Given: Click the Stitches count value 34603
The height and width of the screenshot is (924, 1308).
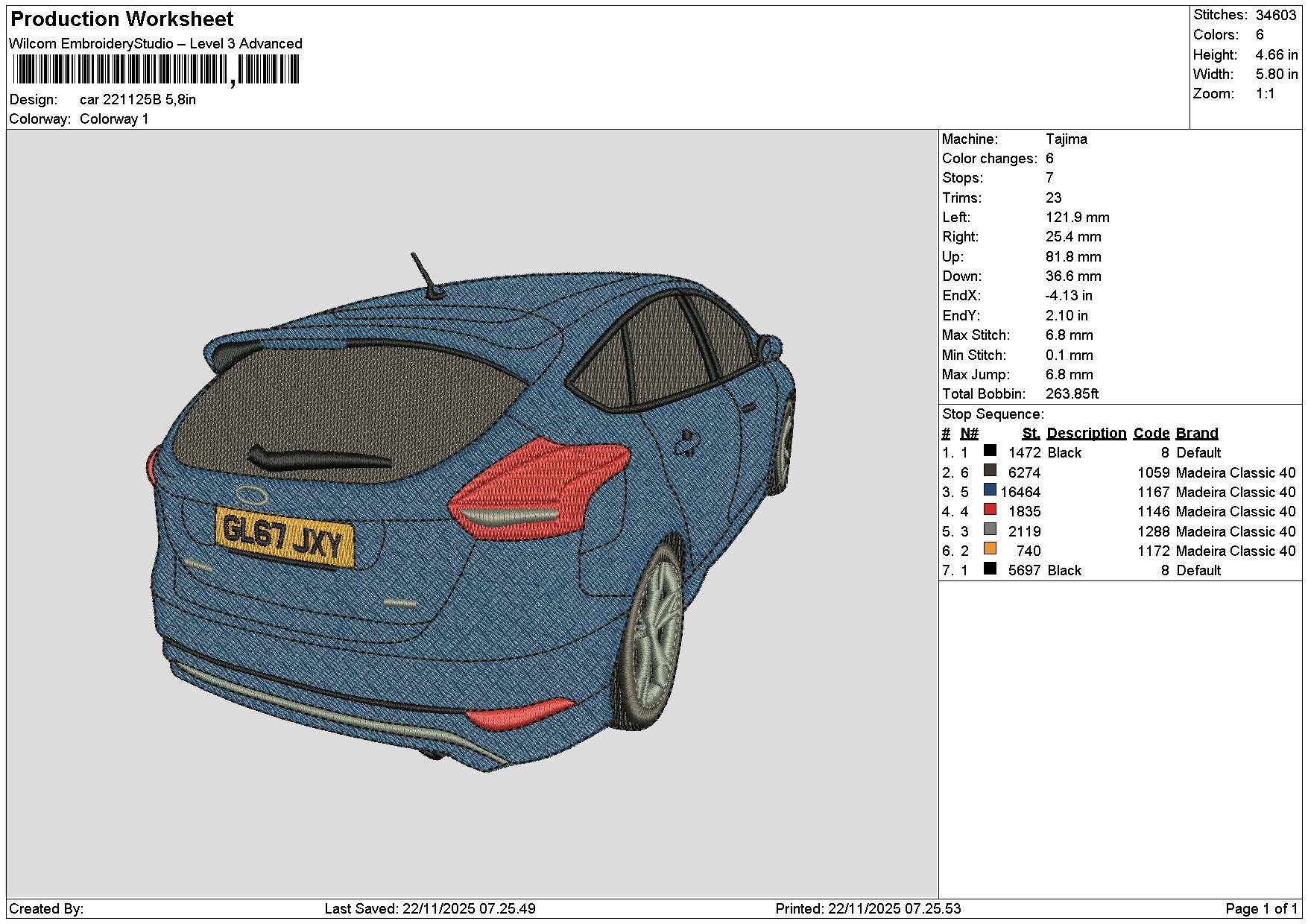Looking at the screenshot, I should (x=1276, y=15).
